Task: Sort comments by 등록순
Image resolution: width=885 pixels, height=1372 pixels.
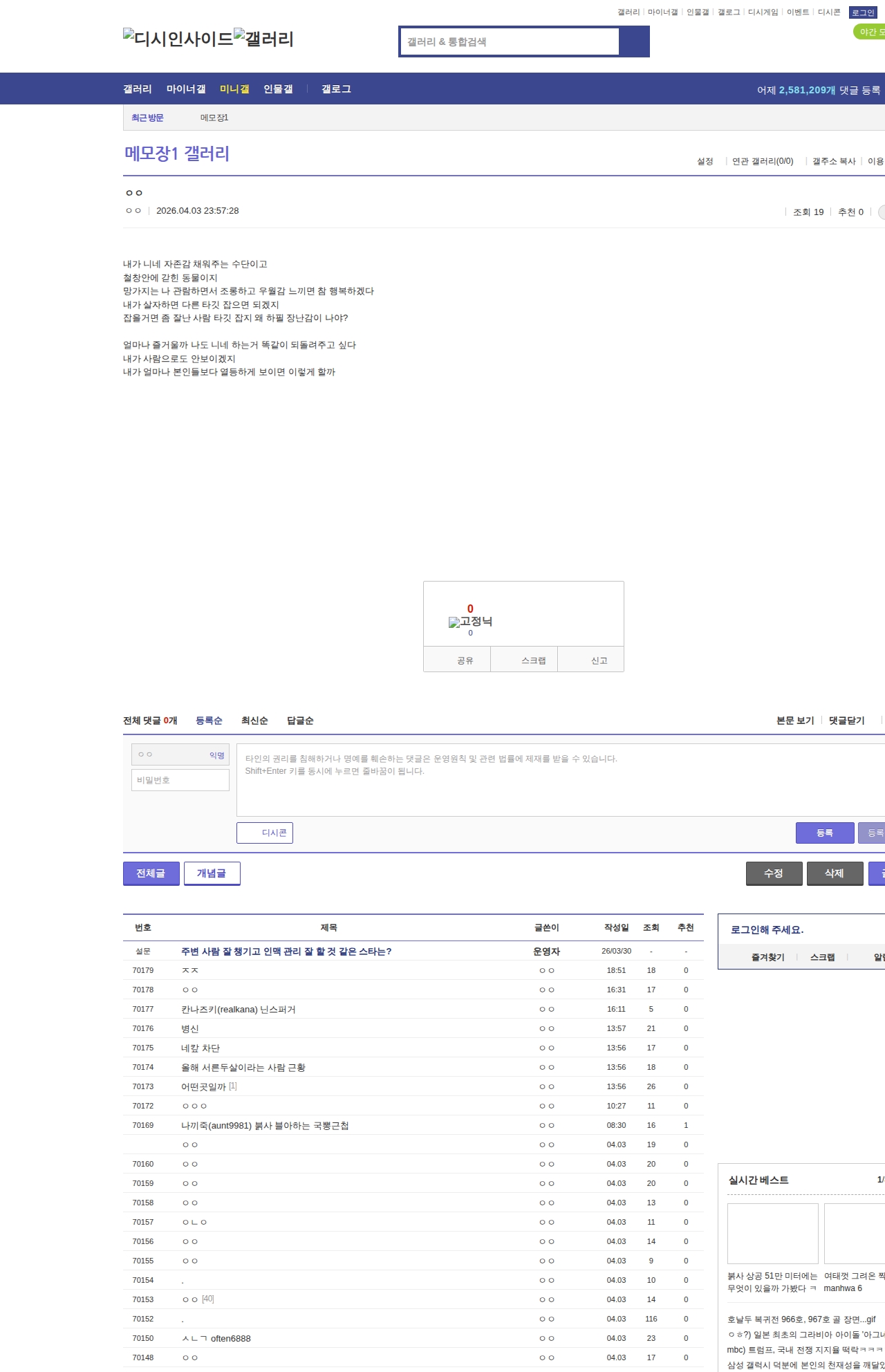Action: pos(209,721)
